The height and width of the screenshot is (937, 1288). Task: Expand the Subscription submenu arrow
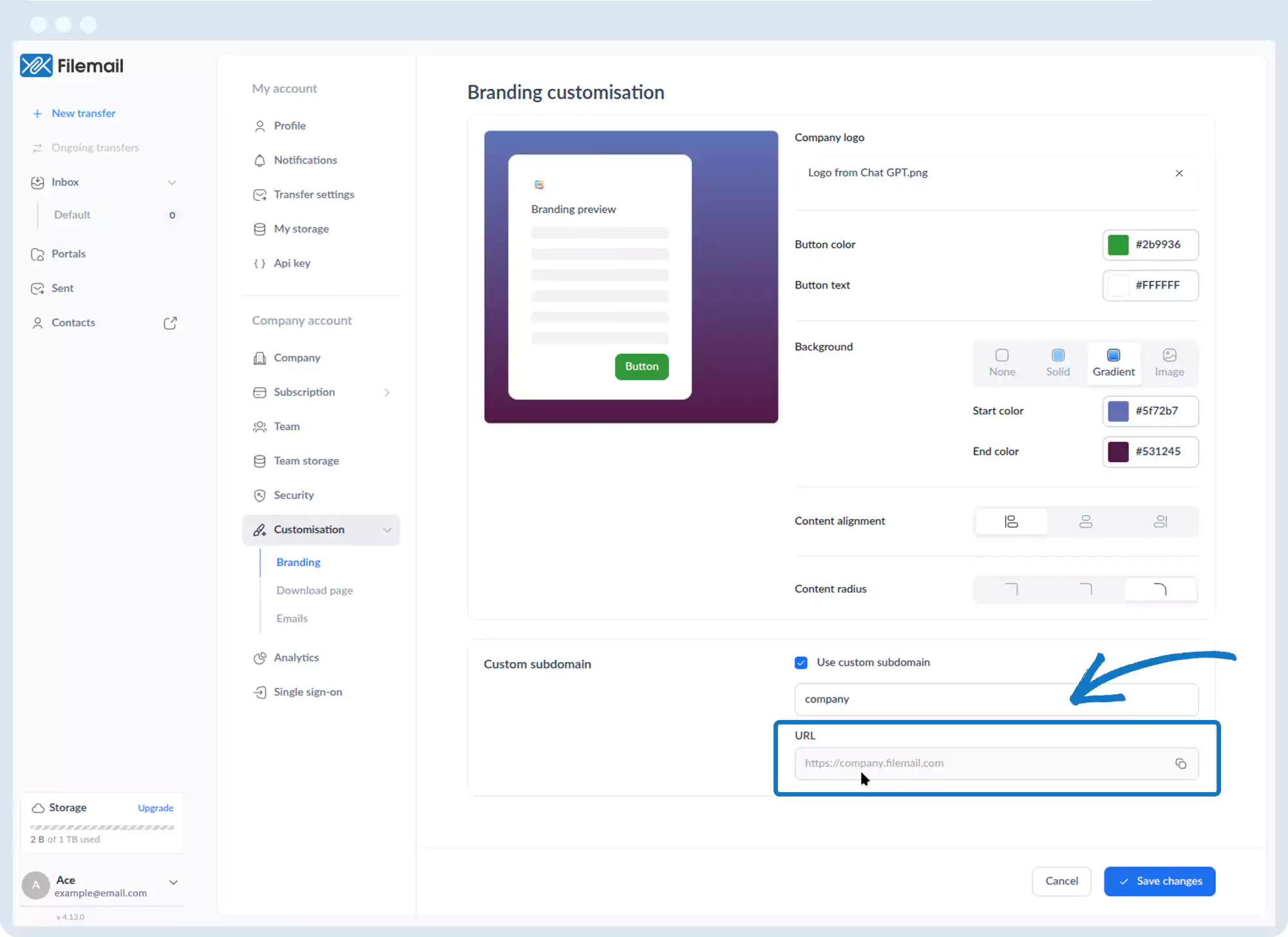[x=387, y=392]
